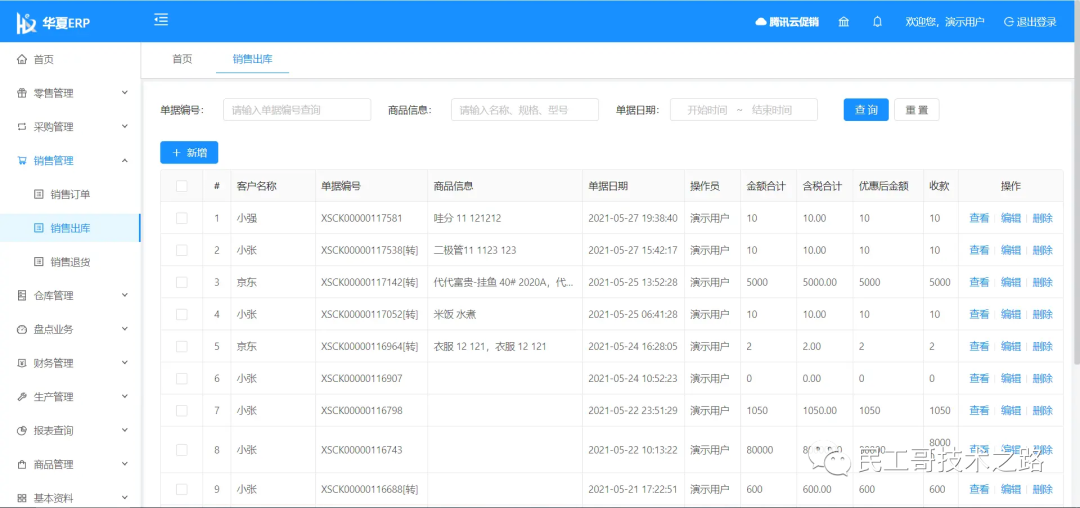Click the cloud icon beside 腾讯云促销
Viewport: 1080px width, 508px height.
(761, 22)
